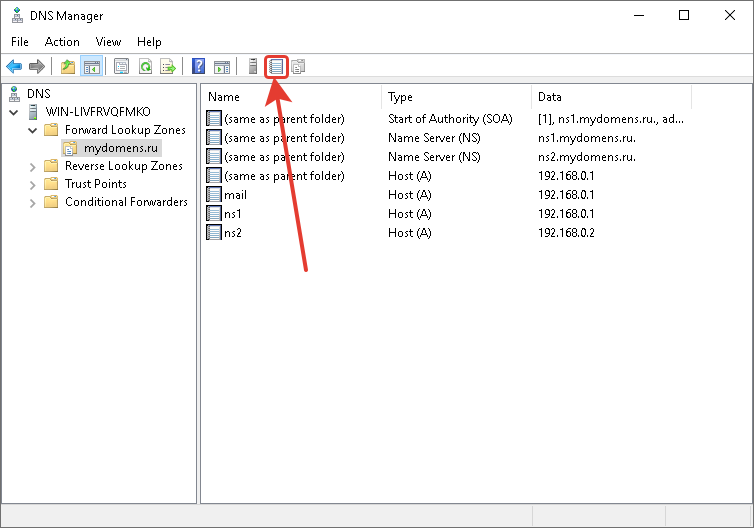This screenshot has width=754, height=528.
Task: Click the Export List toolbar icon
Action: click(x=168, y=66)
